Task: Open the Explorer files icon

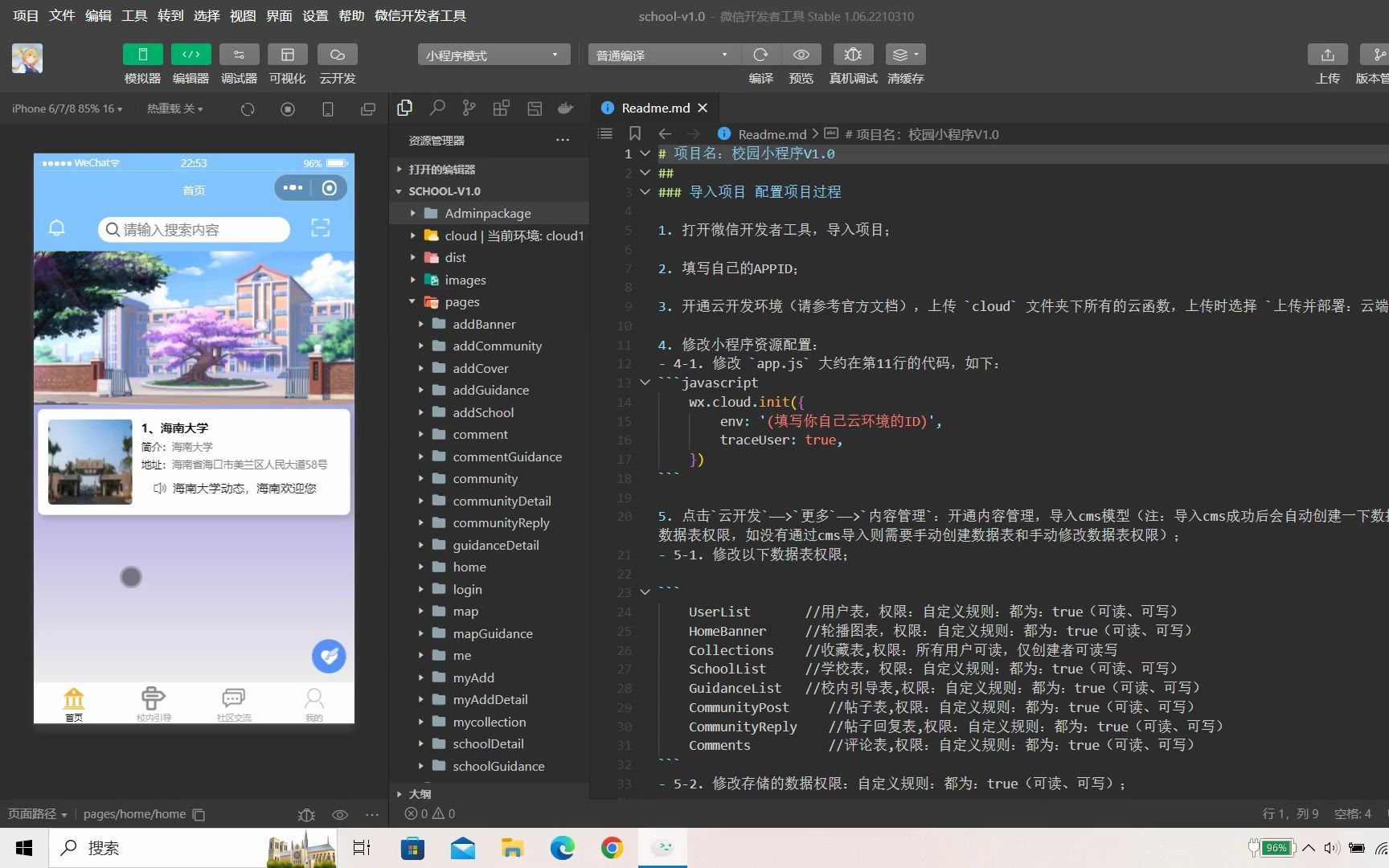Action: 405,108
